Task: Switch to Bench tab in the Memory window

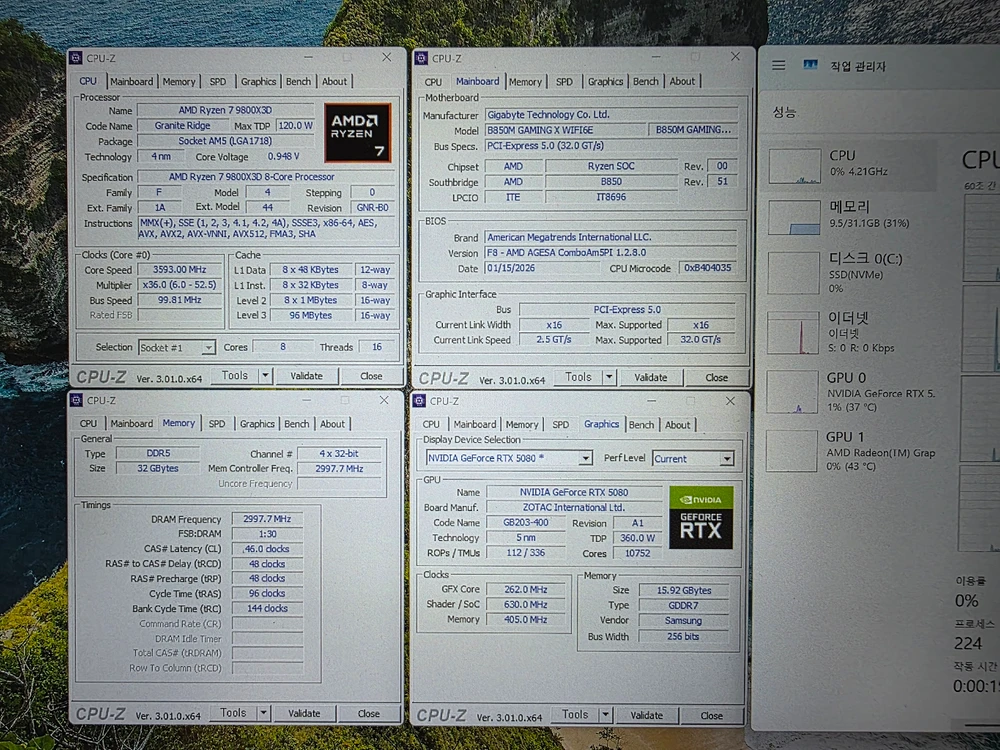Action: click(297, 424)
